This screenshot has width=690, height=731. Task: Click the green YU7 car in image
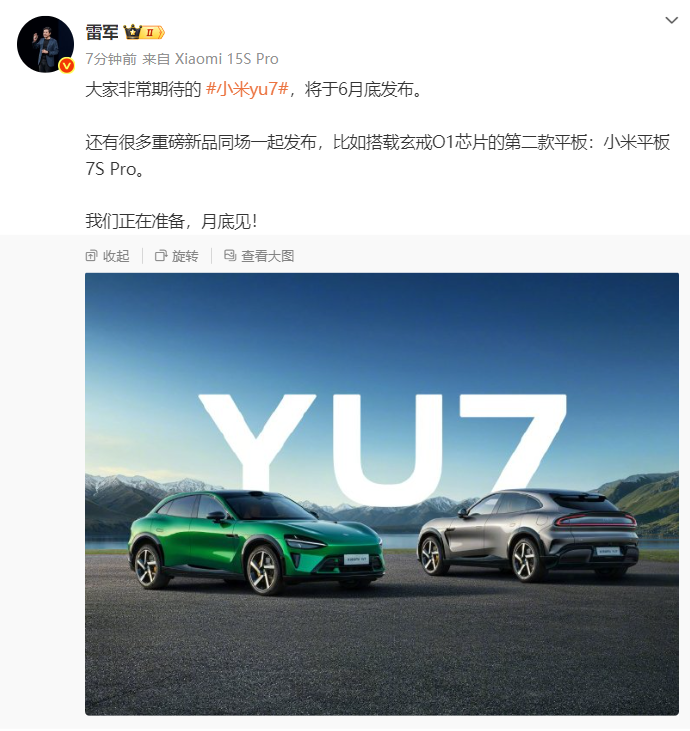click(255, 542)
